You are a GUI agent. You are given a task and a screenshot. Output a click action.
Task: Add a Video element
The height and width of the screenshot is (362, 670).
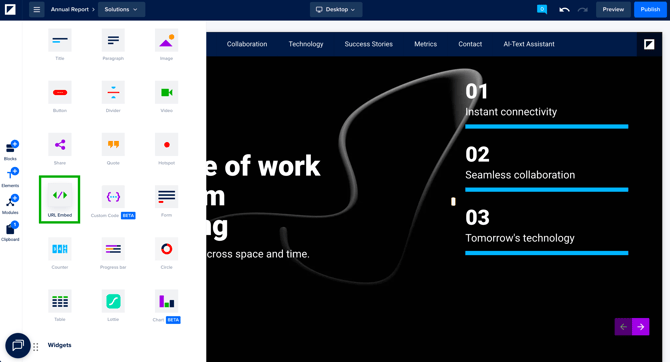[x=167, y=93]
